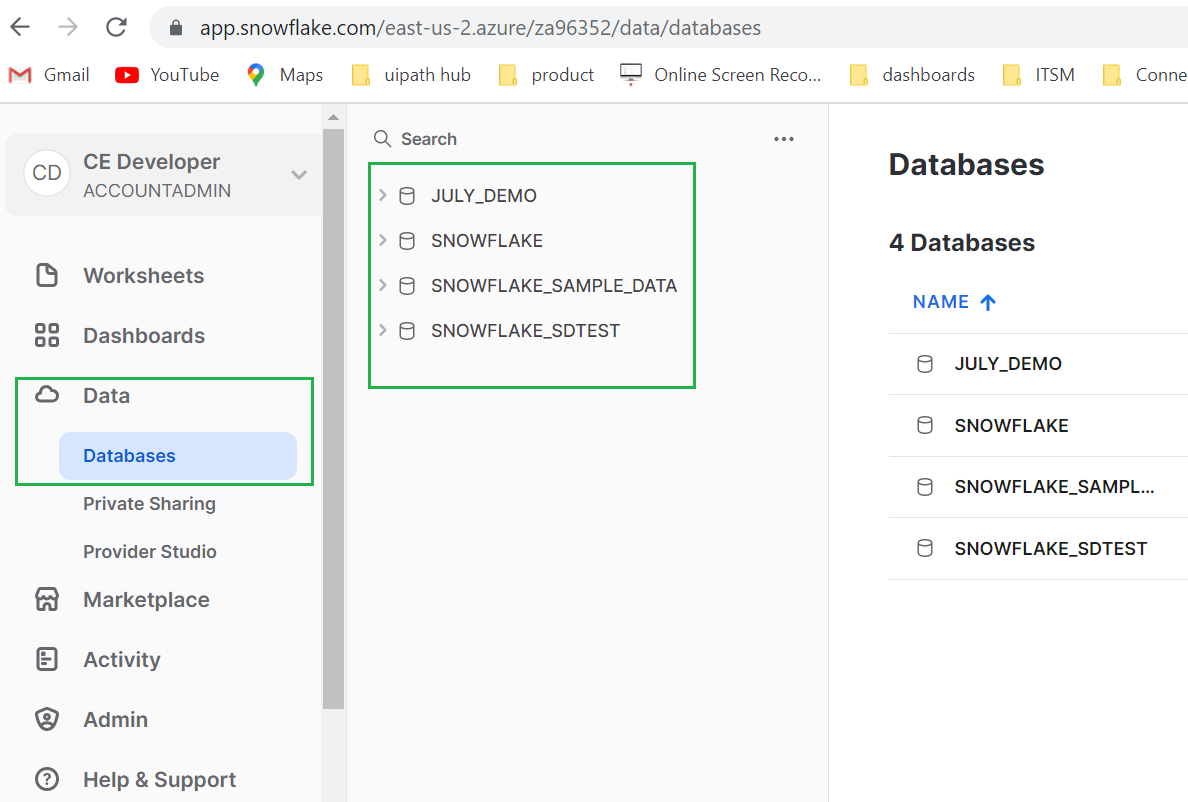Screen dimensions: 1188x802
Task: Click the search magnifier icon
Action: point(383,139)
